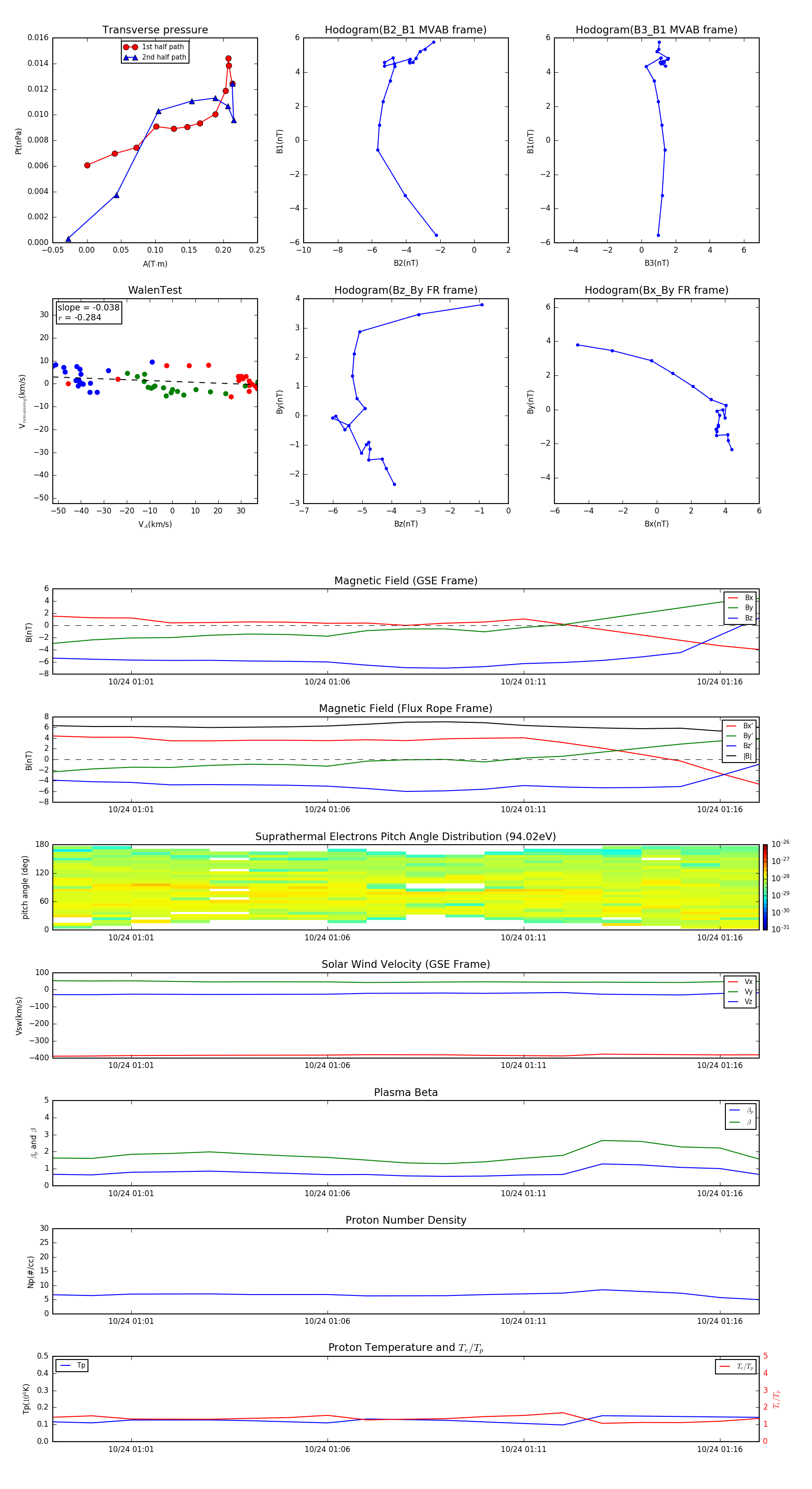Screen dimensions: 812x1489
Task: Click the "Proton Number Density" title
Action: coord(406,1220)
